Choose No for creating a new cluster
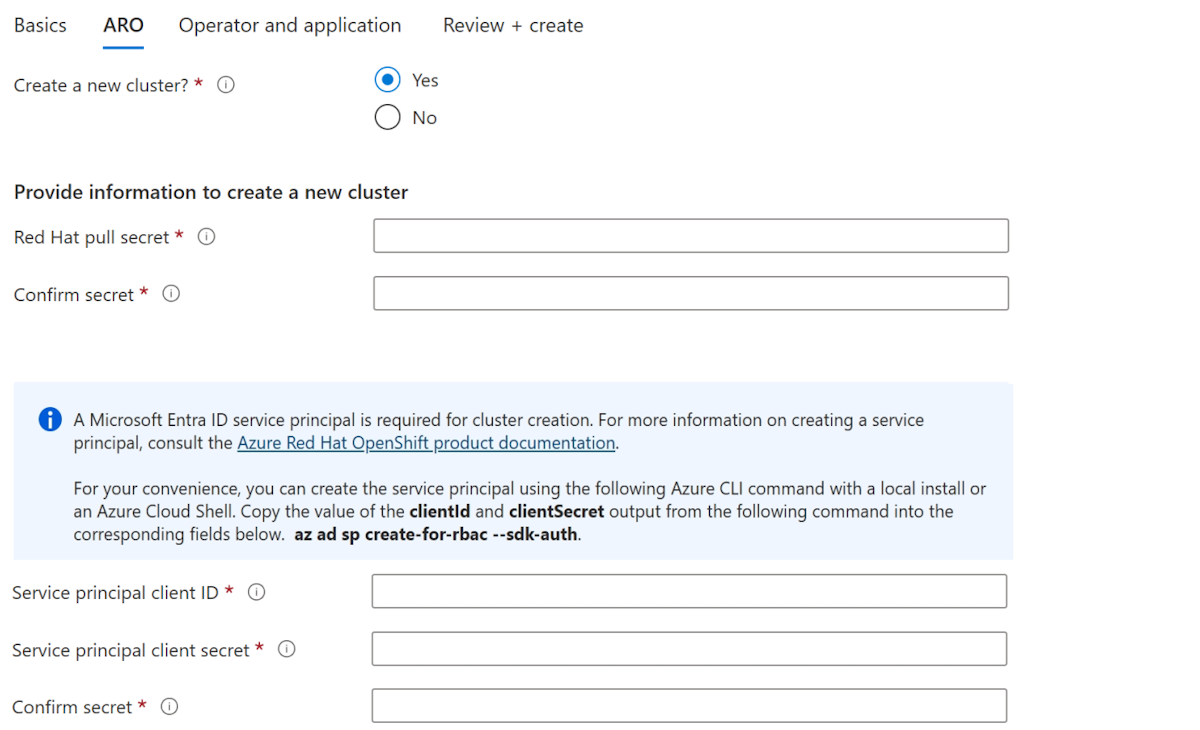 coord(388,118)
